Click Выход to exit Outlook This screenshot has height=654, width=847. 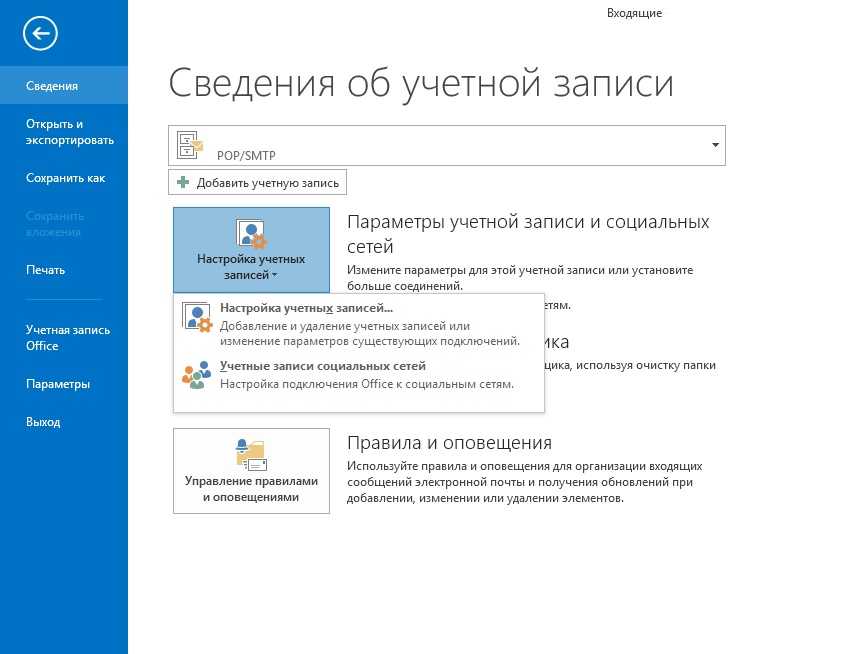click(x=43, y=422)
